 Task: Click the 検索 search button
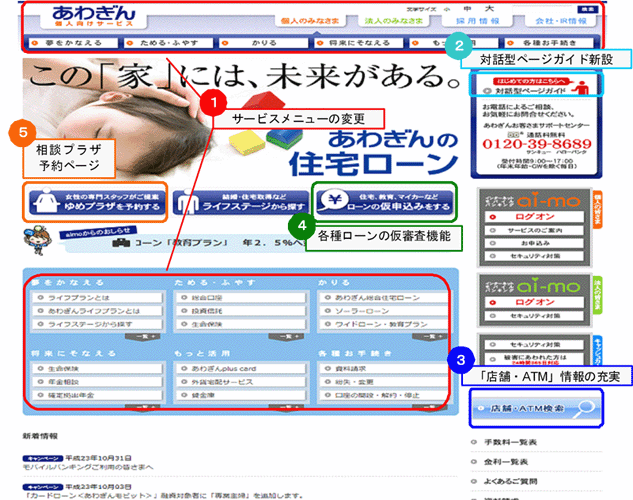pos(587,9)
